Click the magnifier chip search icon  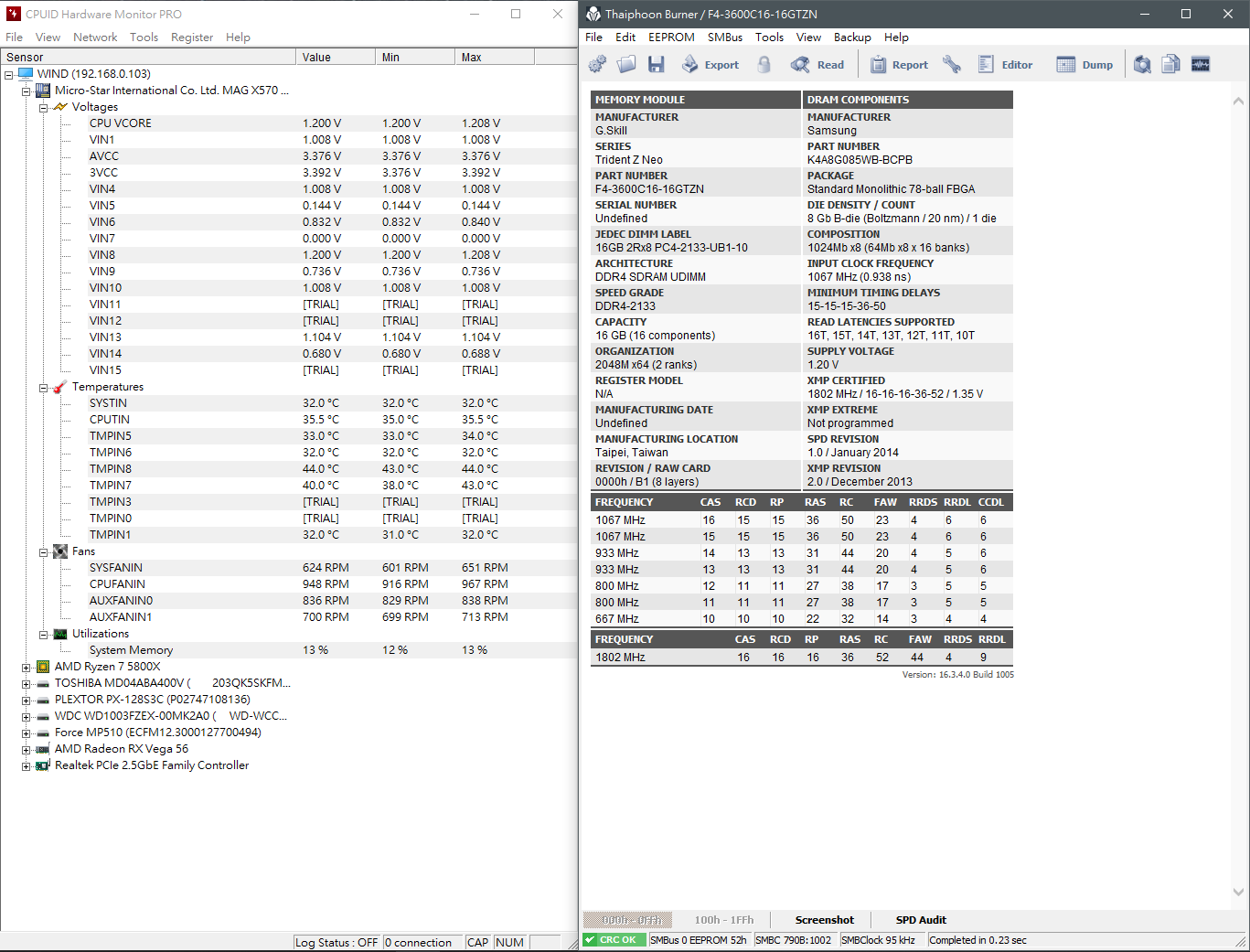tap(1142, 64)
